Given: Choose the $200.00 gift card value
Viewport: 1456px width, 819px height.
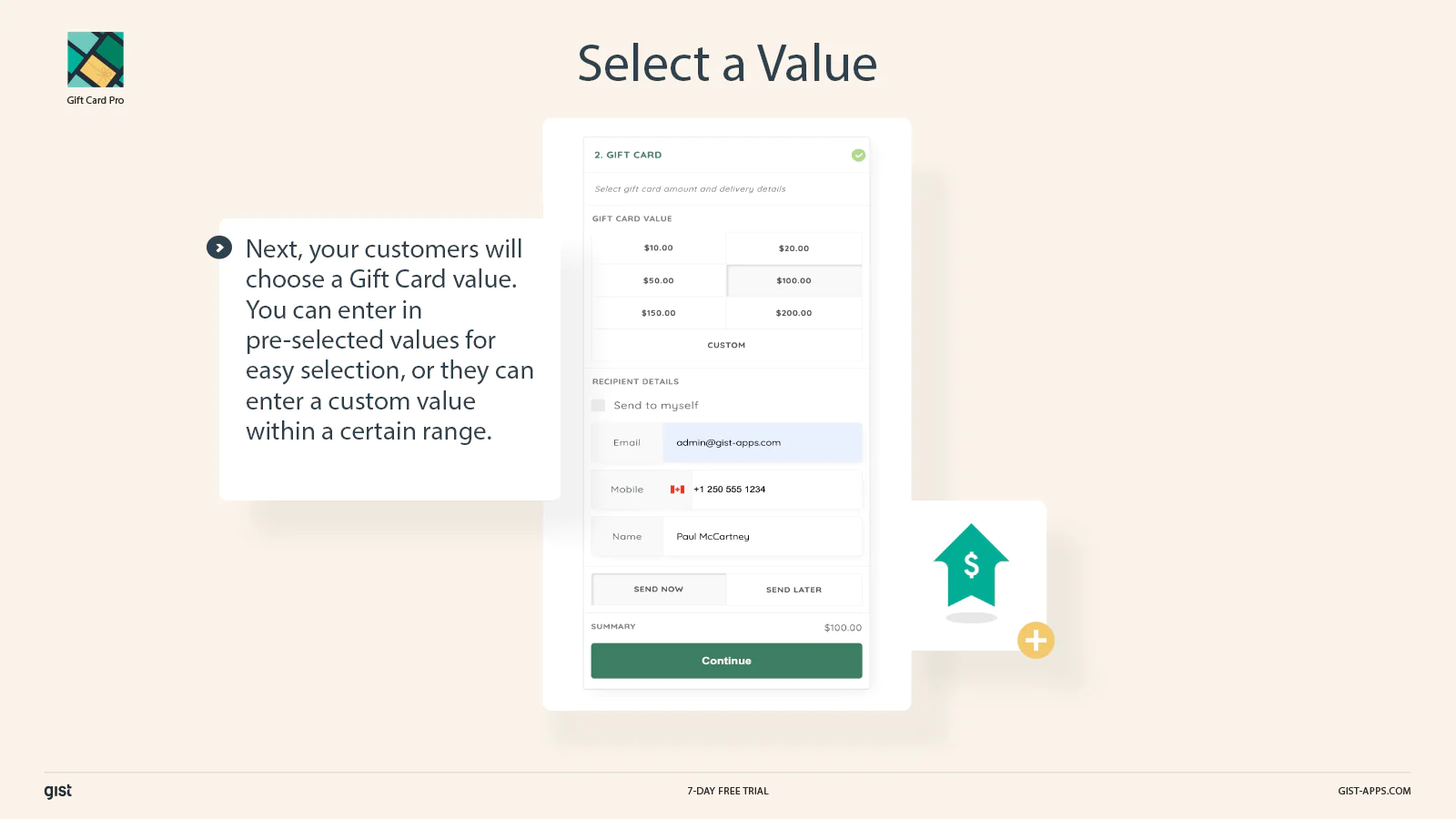Looking at the screenshot, I should point(794,313).
